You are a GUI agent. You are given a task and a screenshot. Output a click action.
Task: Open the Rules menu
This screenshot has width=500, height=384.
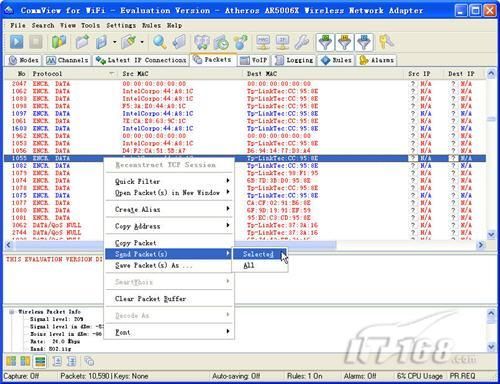(x=151, y=25)
